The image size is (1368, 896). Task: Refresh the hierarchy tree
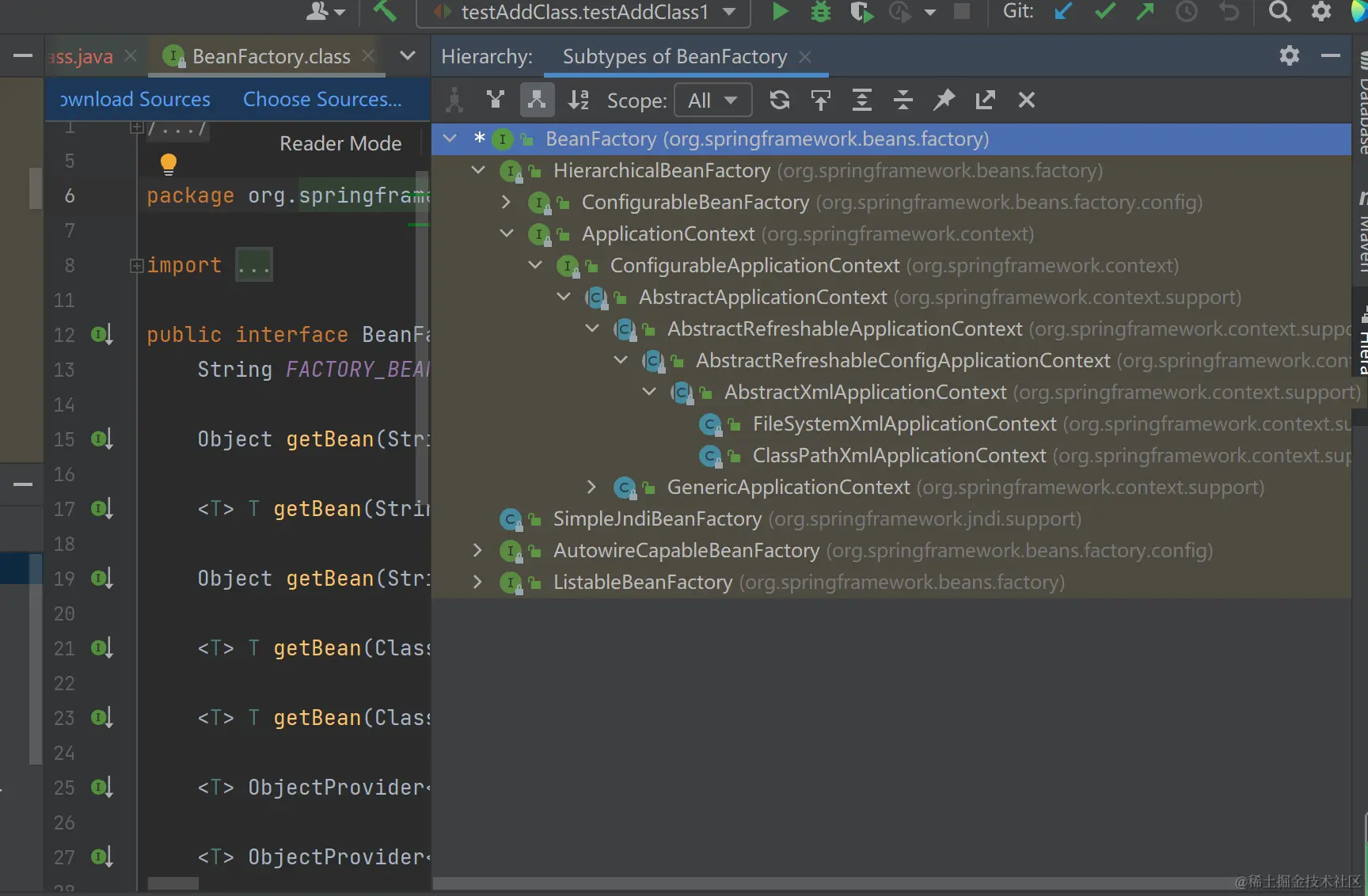[780, 100]
